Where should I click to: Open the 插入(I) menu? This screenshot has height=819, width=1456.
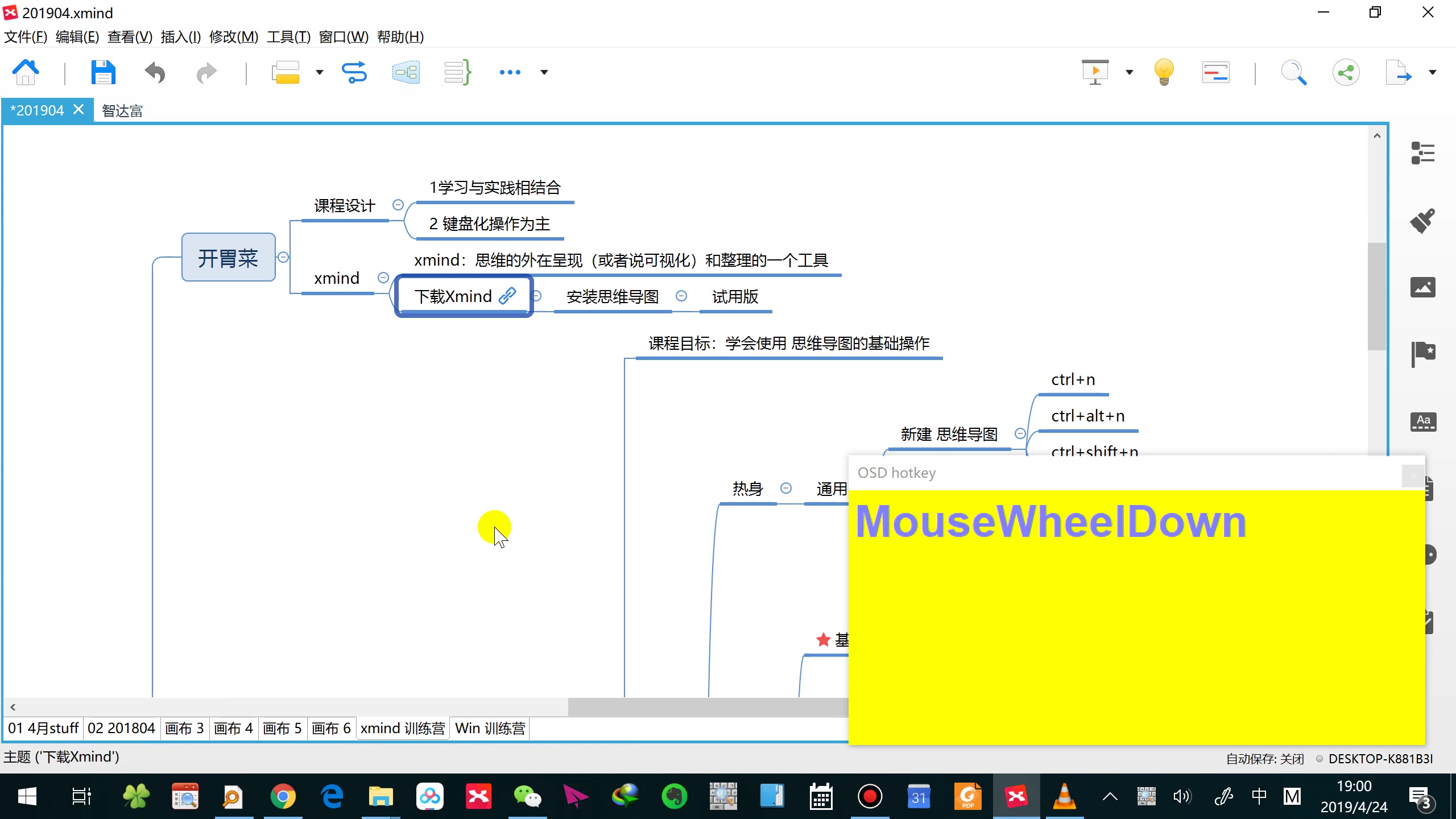(x=181, y=37)
